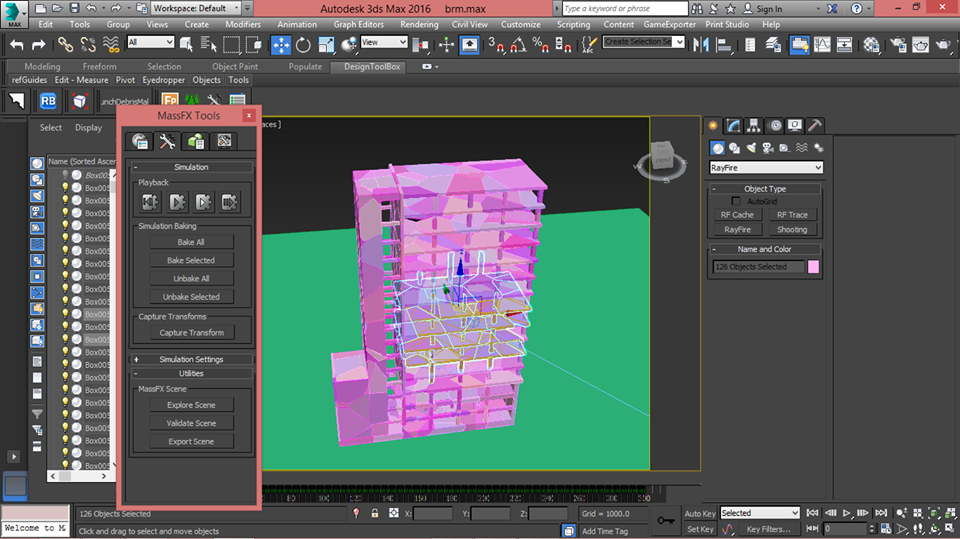Enable the AutoGrid checkbox
The height and width of the screenshot is (539, 960).
click(x=736, y=201)
